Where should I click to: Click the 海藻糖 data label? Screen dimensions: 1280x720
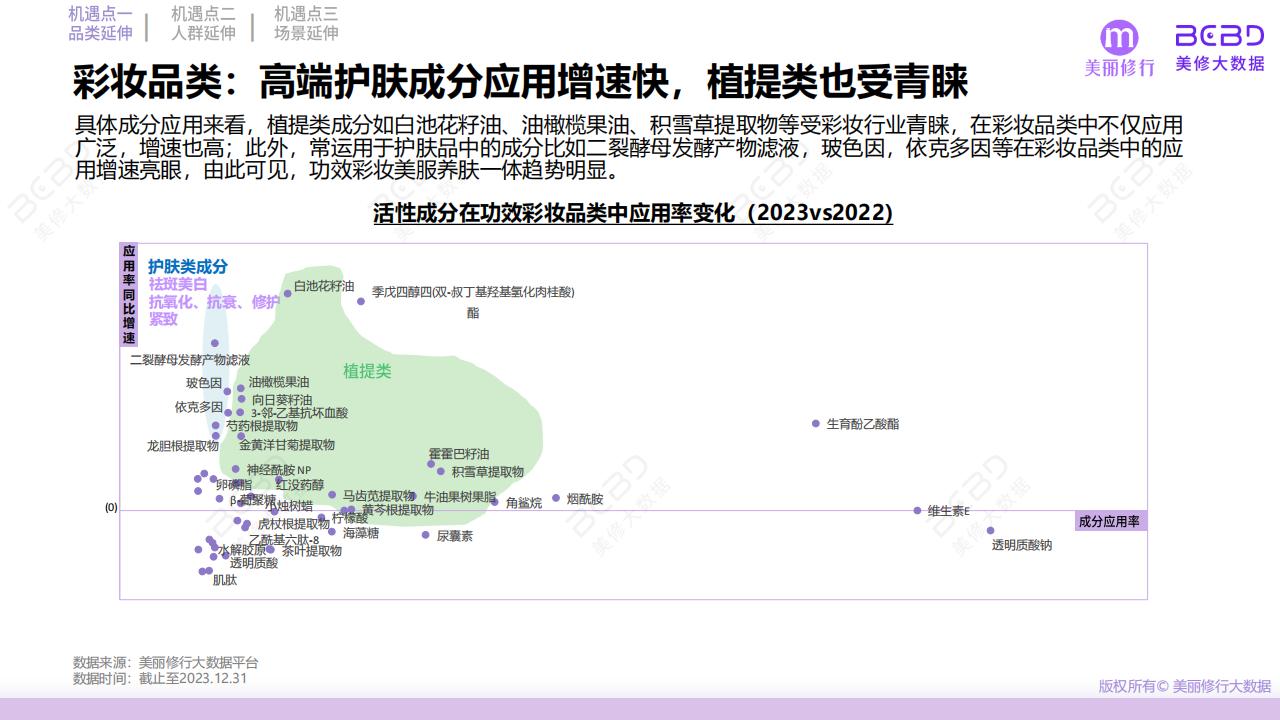361,534
